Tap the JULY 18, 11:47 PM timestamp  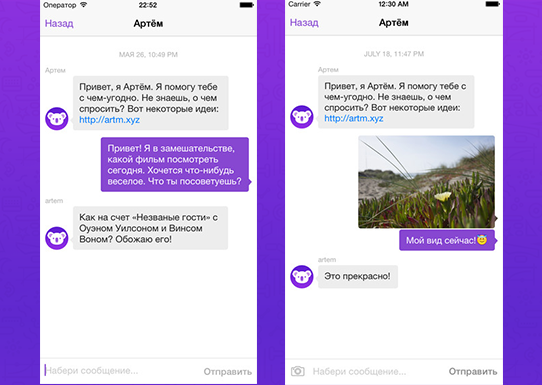(394, 54)
